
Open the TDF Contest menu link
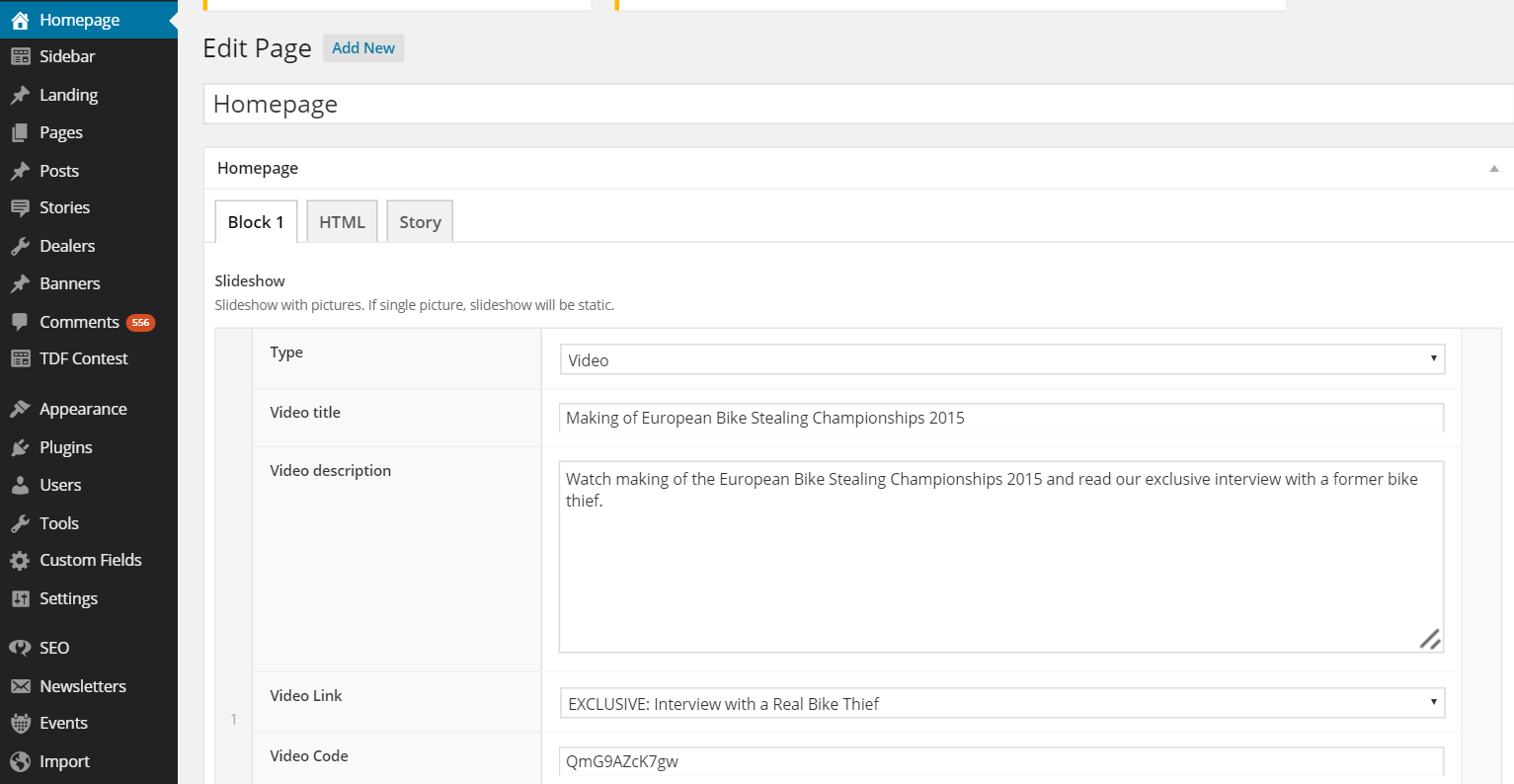tap(84, 358)
